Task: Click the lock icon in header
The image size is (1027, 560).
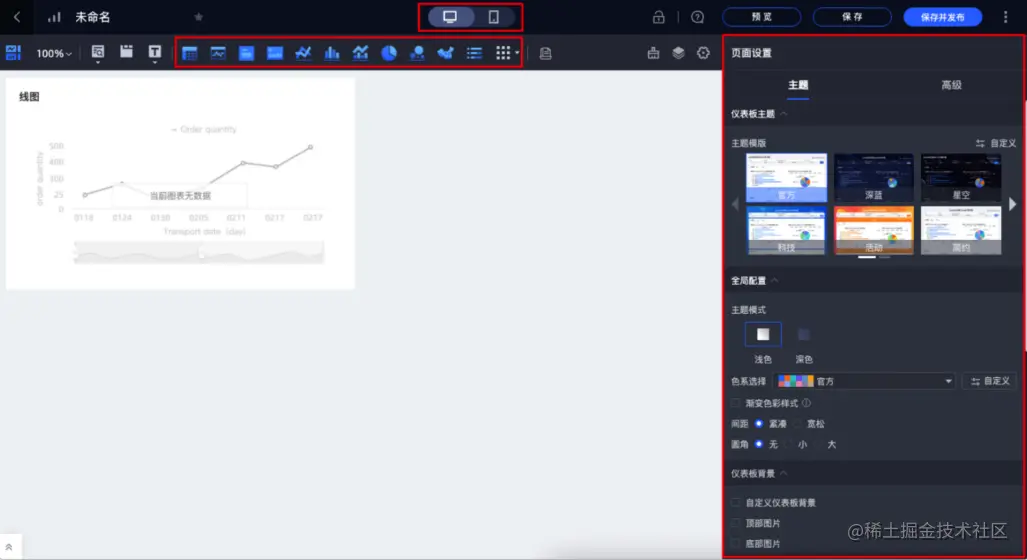Action: point(658,17)
